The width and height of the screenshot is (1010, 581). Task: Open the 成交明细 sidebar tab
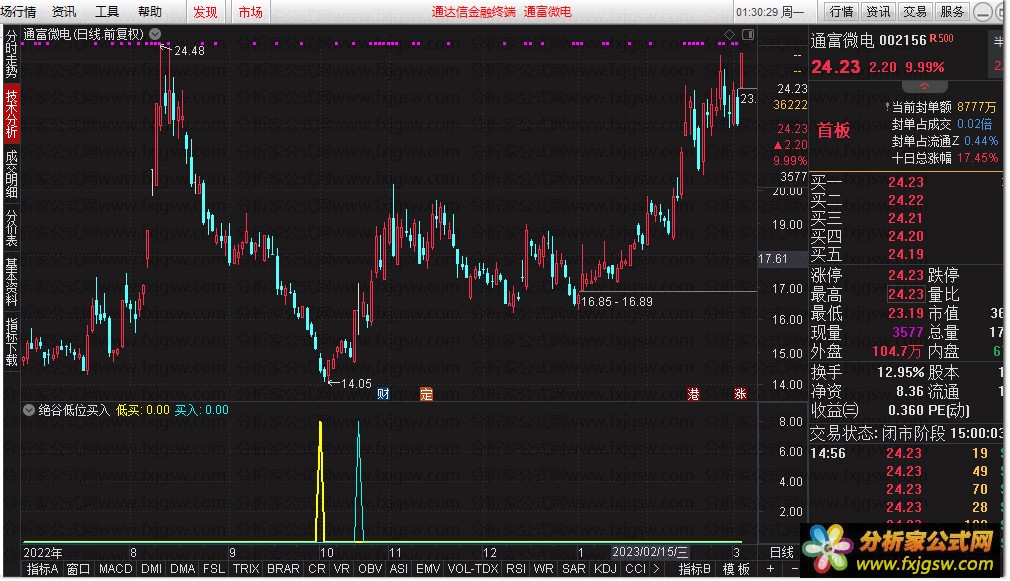point(11,173)
